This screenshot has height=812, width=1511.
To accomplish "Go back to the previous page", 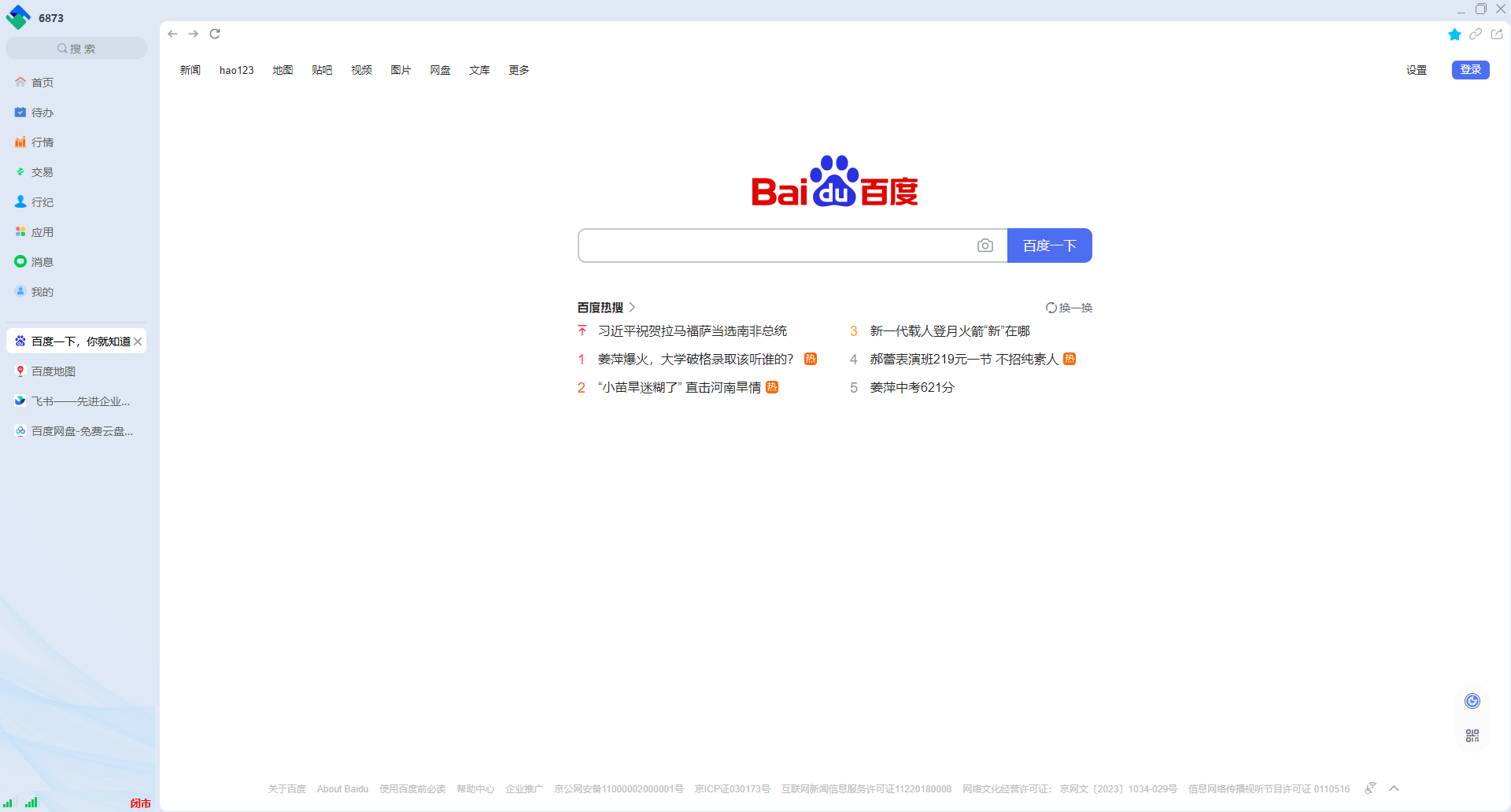I will 172,34.
